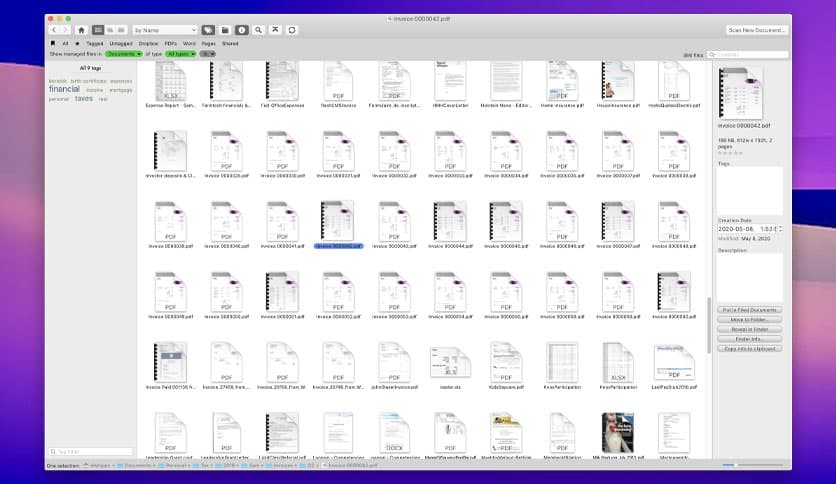Go back with the left arrow toolbar button
Viewport: 836px width, 484px height.
(x=54, y=30)
